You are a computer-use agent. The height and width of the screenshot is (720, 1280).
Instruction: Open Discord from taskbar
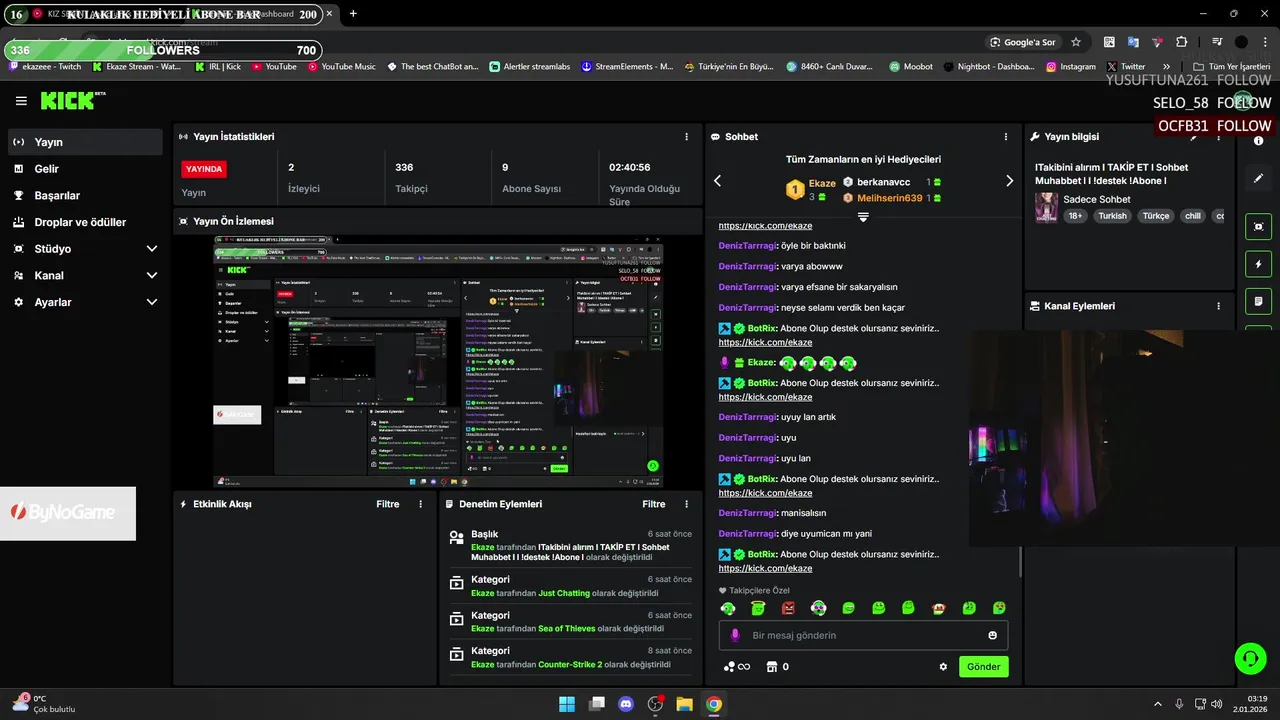[626, 704]
